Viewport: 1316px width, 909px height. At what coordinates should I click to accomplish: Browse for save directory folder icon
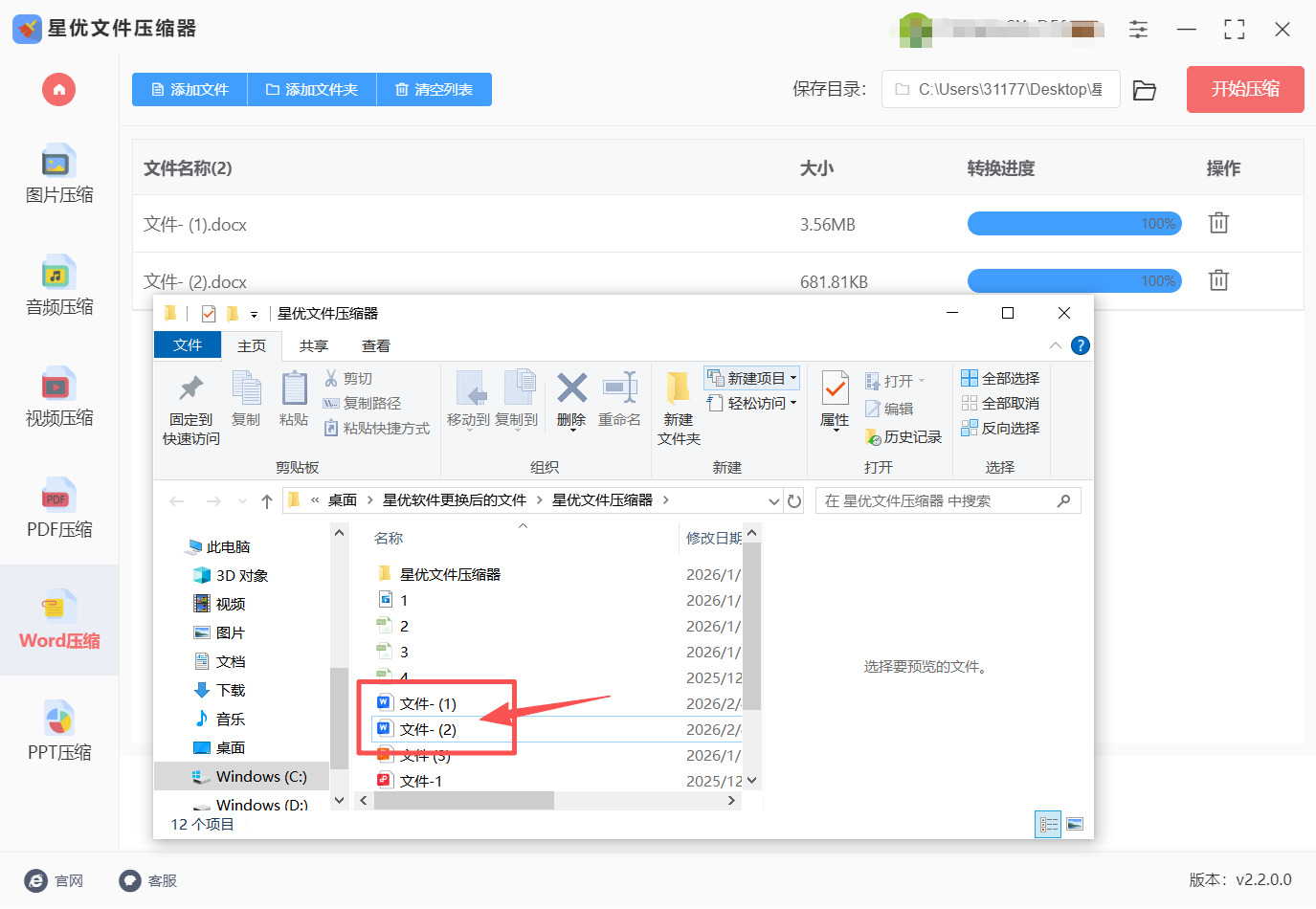[x=1145, y=90]
